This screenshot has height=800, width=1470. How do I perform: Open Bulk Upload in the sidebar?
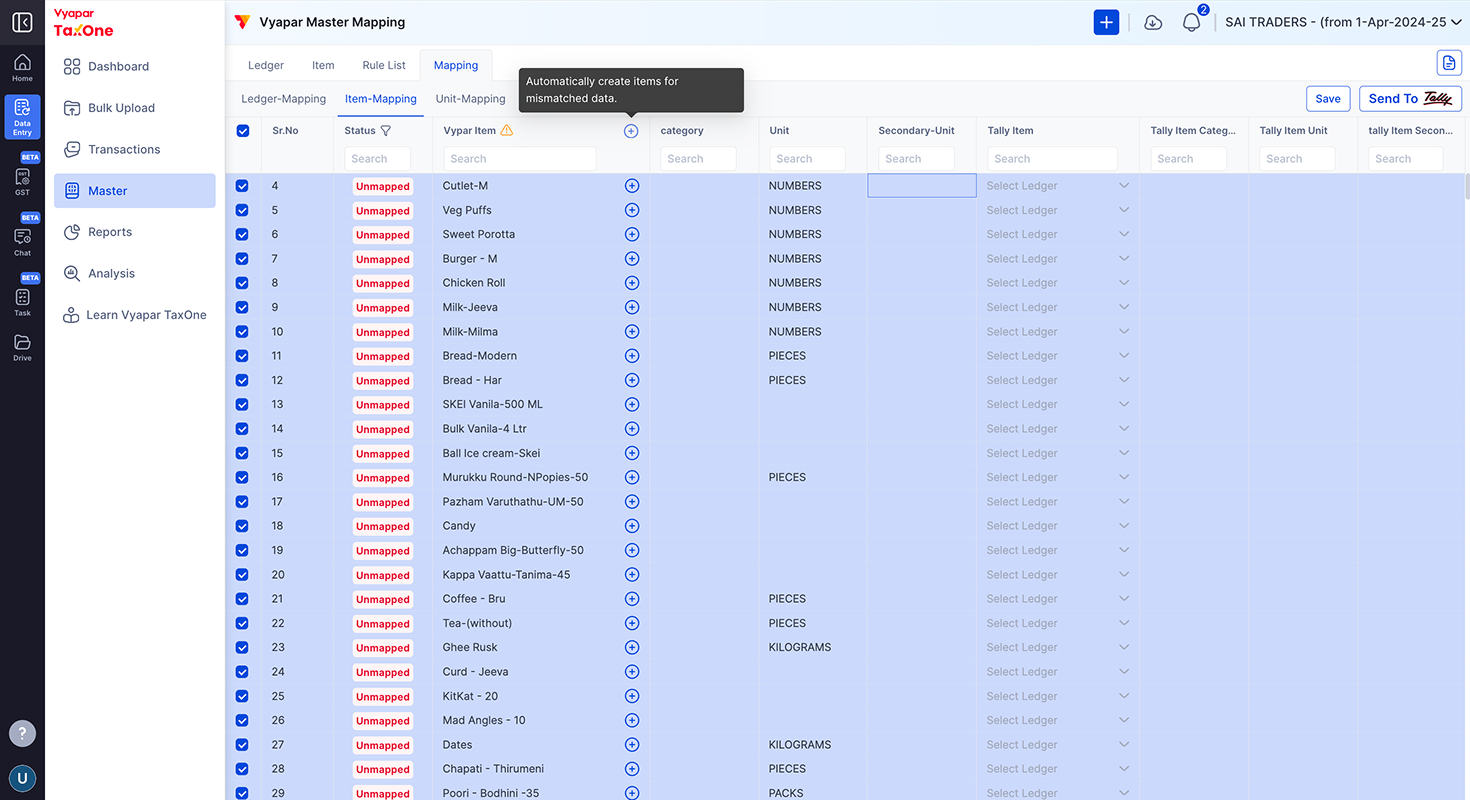pyautogui.click(x=135, y=108)
